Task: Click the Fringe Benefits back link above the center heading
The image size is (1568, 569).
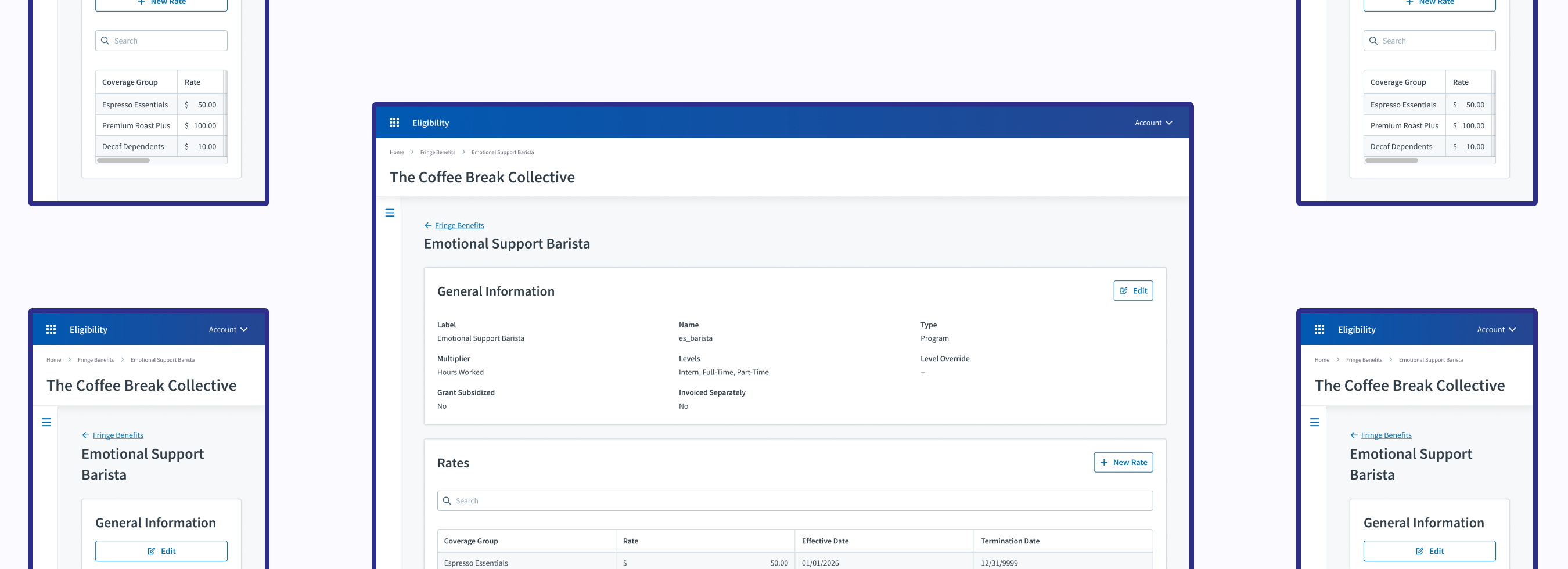Action: point(459,225)
